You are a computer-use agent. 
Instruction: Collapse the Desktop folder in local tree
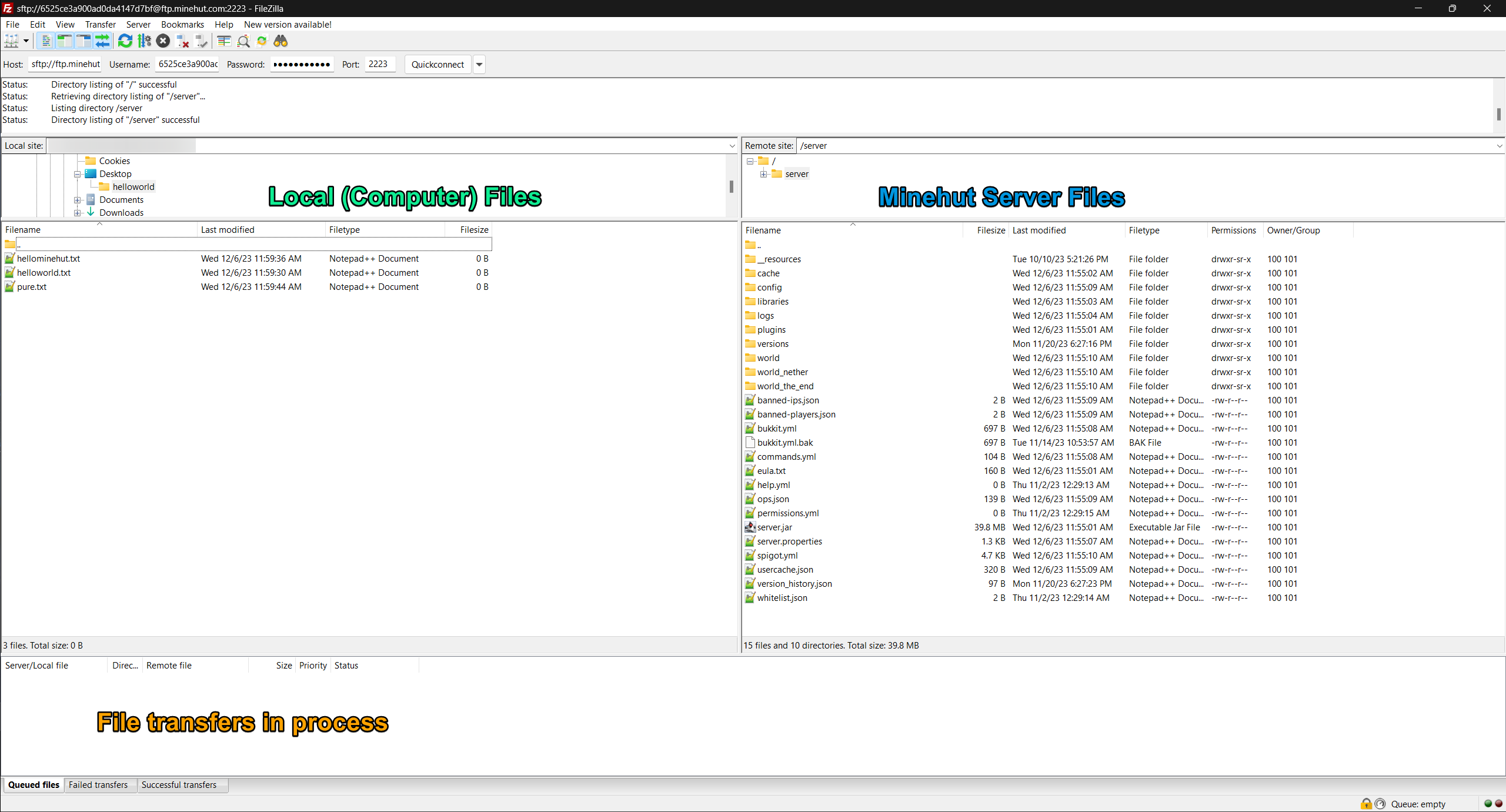(x=77, y=175)
